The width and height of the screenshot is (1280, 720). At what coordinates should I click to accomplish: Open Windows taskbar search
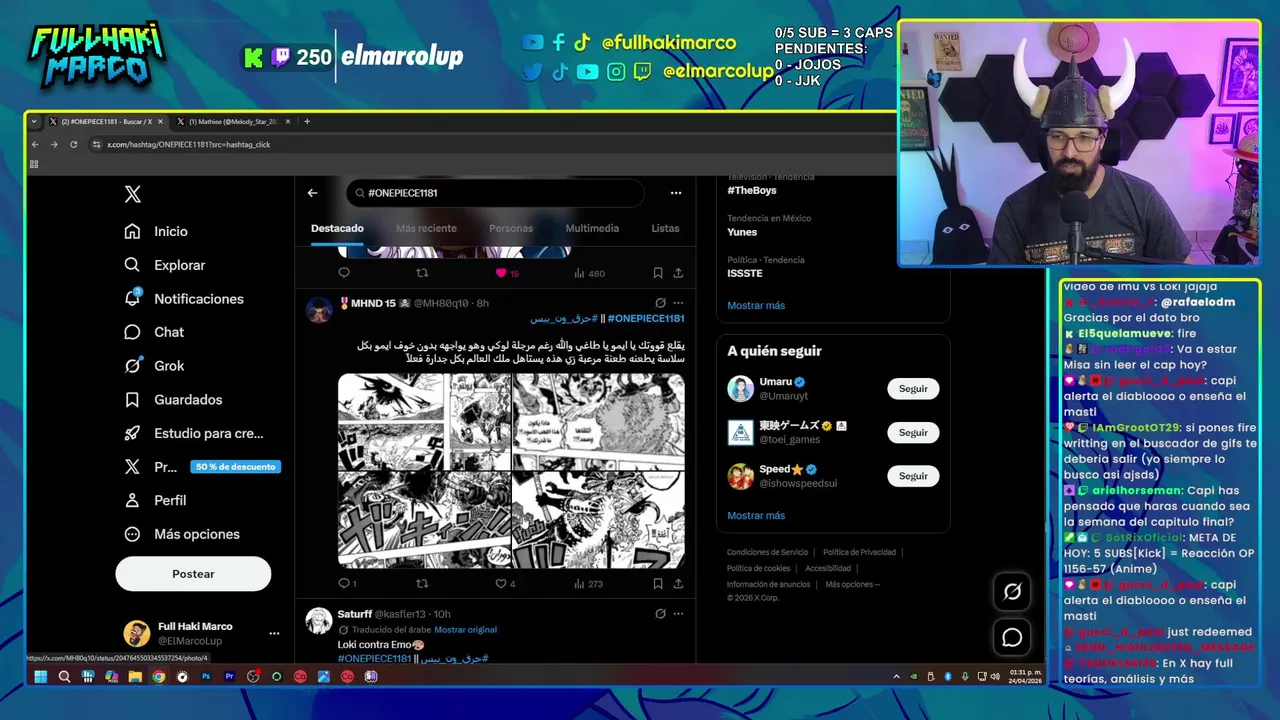coord(64,677)
